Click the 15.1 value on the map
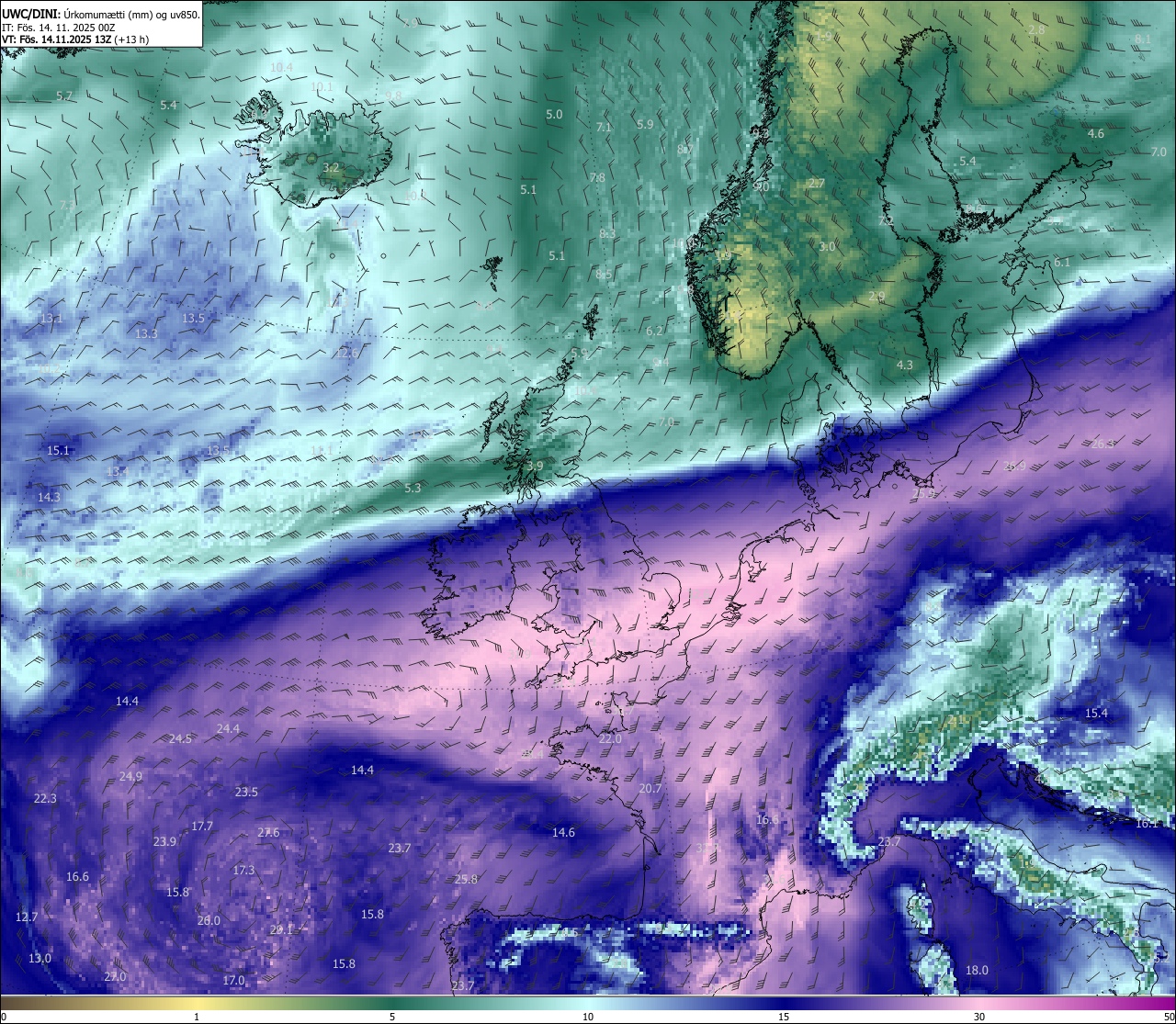The image size is (1176, 1024). coord(58,451)
